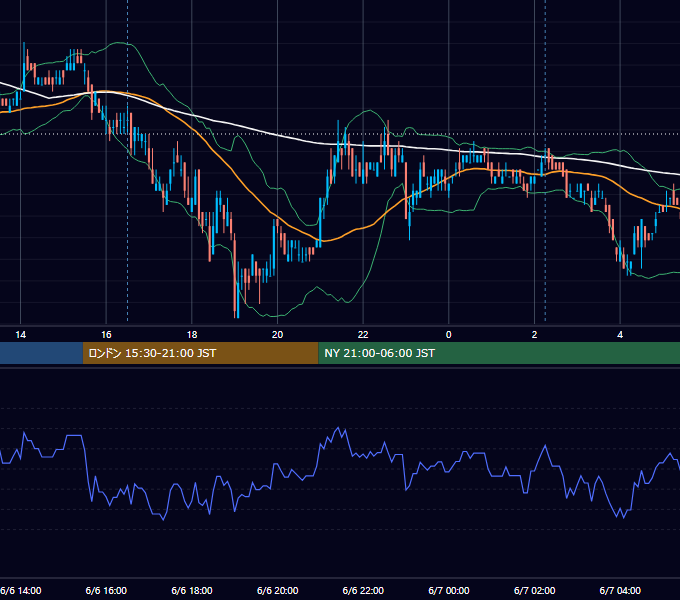This screenshot has width=680, height=600.
Task: Click the 6/7 04:00 date label
Action: [x=620, y=590]
